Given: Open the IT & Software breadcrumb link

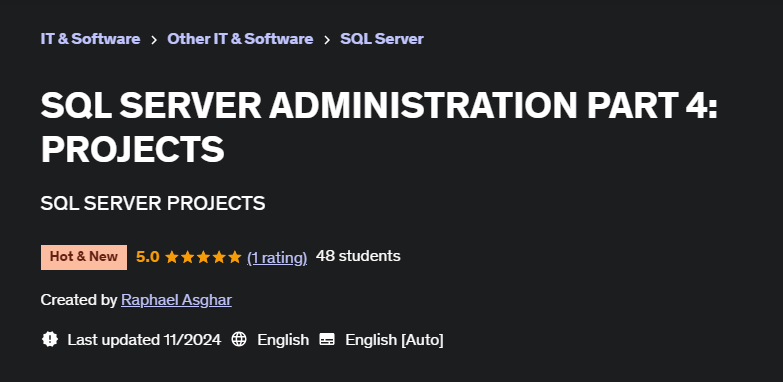Looking at the screenshot, I should coord(90,39).
